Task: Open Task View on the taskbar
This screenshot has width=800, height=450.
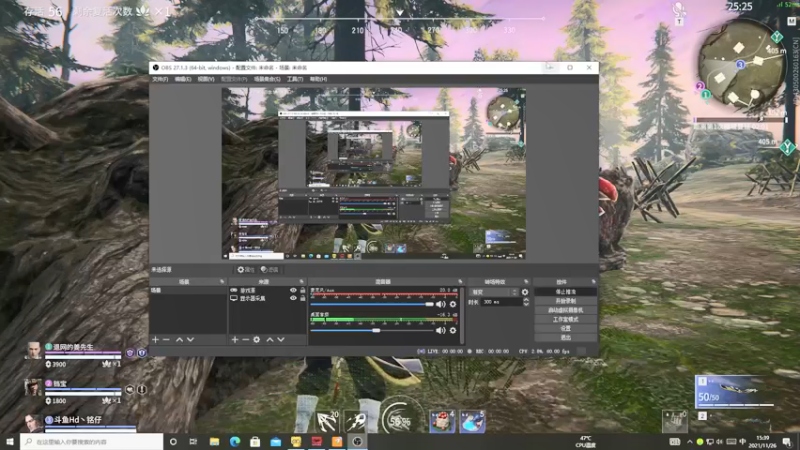Action: coord(193,441)
